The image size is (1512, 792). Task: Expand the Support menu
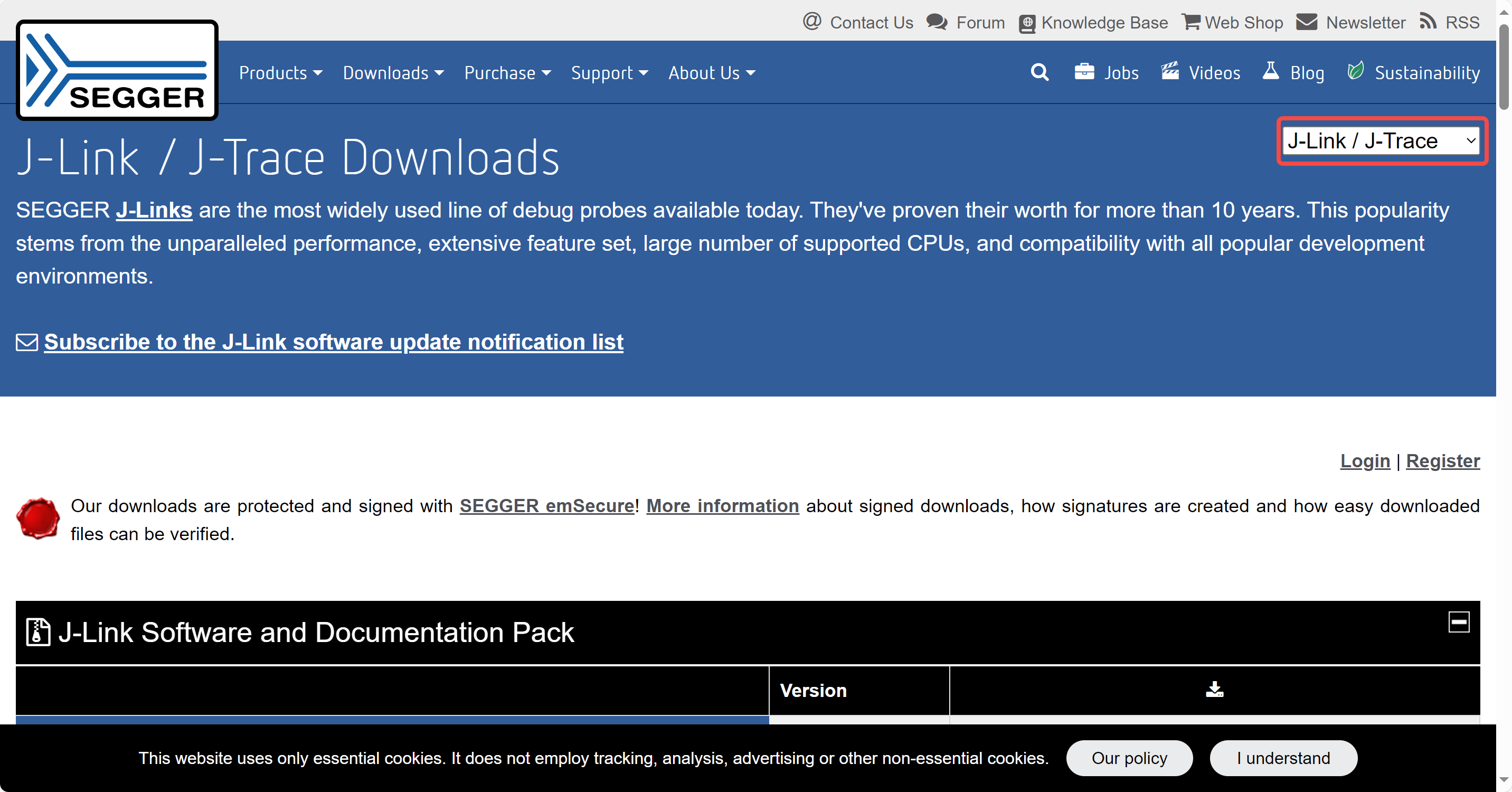610,73
